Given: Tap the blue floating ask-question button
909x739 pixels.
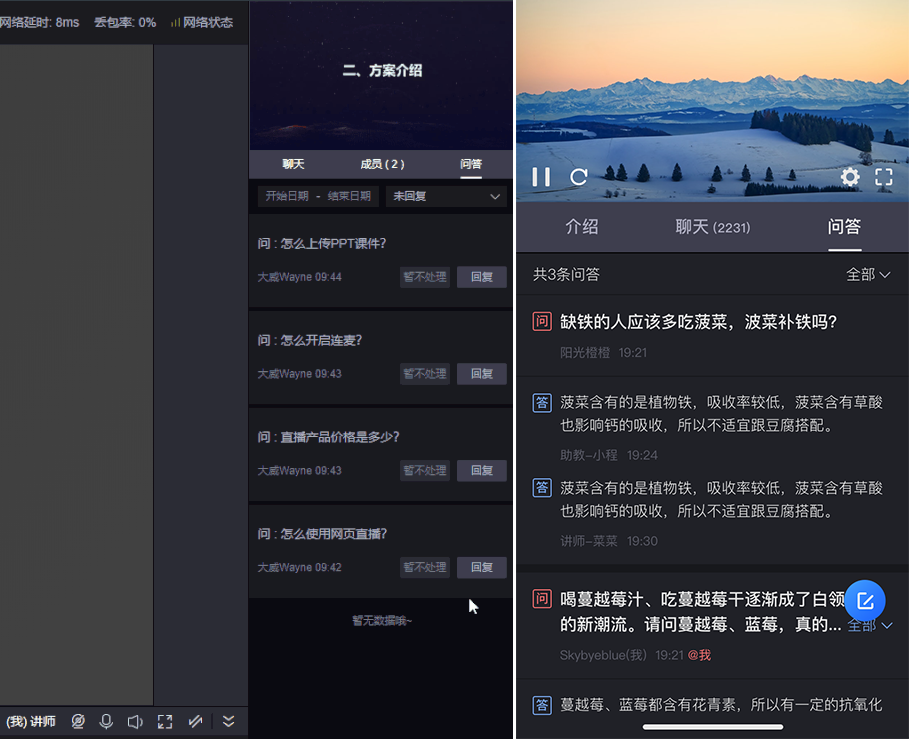Looking at the screenshot, I should coord(865,601).
